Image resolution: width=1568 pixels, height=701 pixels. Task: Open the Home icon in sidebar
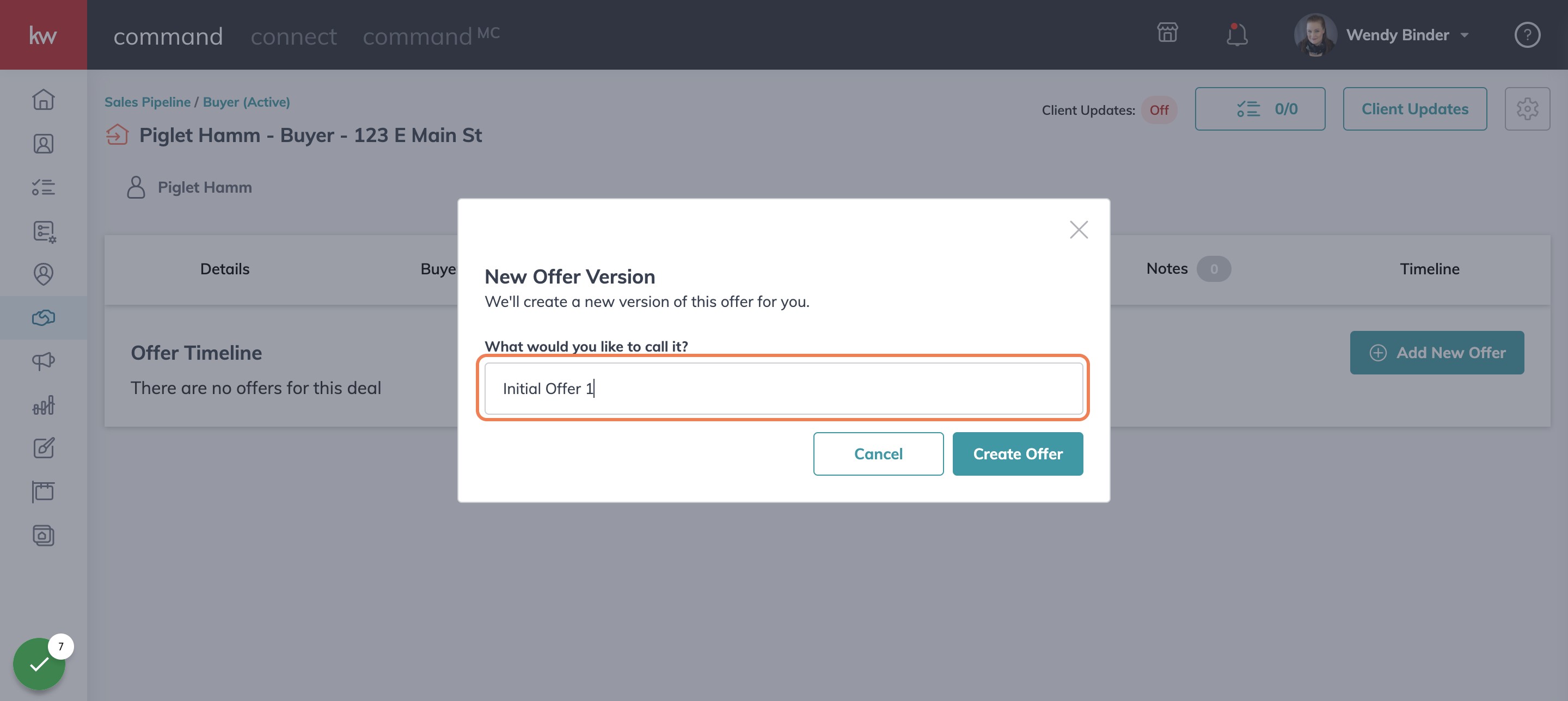click(43, 100)
